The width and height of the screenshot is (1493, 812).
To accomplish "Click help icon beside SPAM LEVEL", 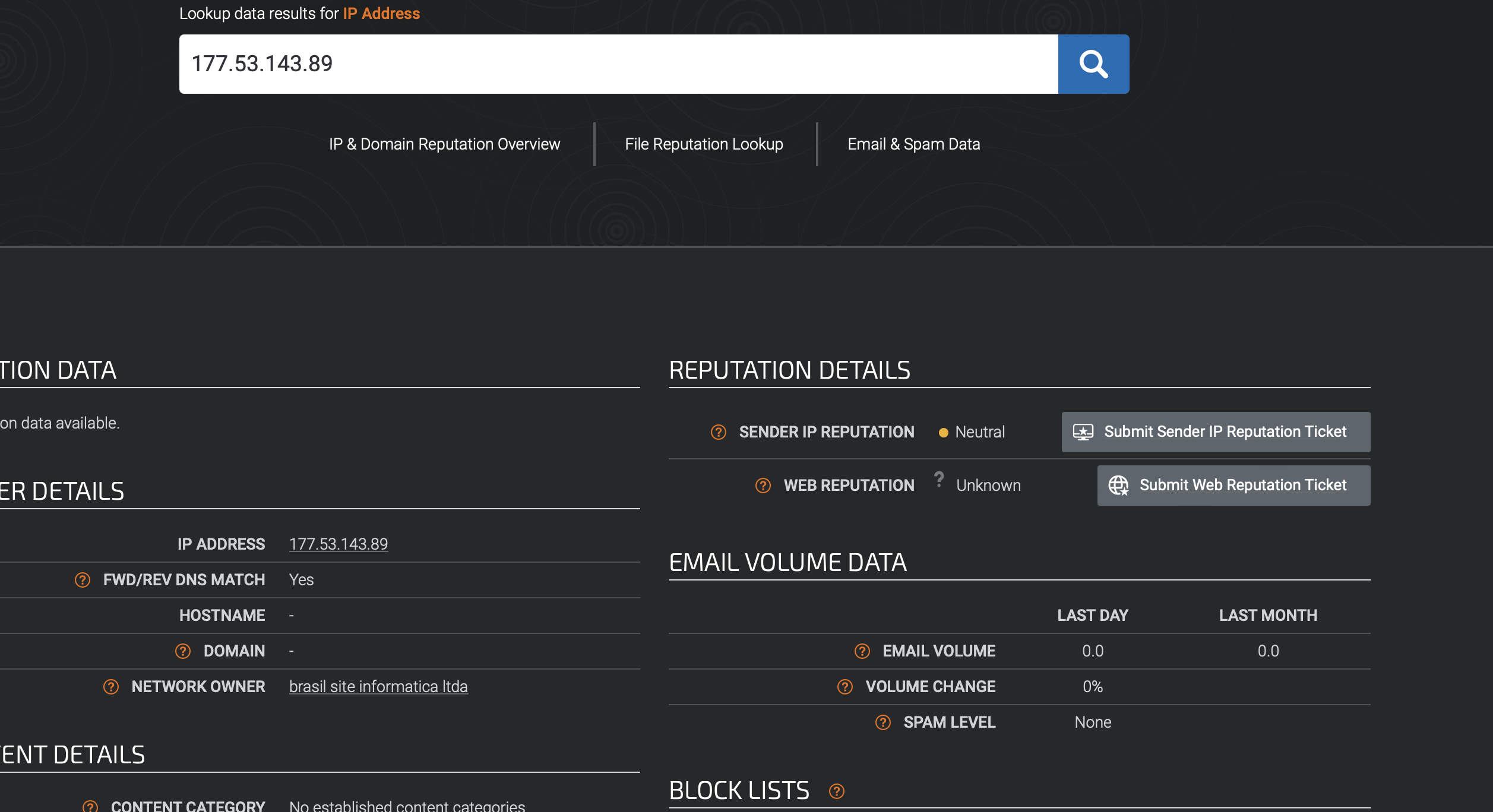I will click(883, 722).
